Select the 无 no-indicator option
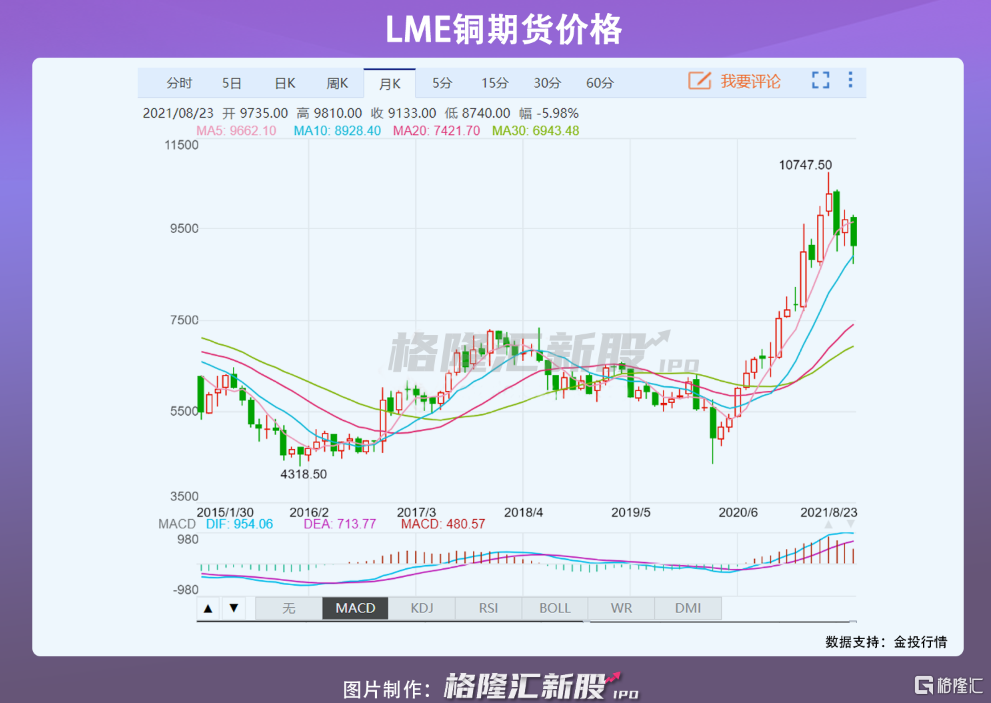 point(288,608)
